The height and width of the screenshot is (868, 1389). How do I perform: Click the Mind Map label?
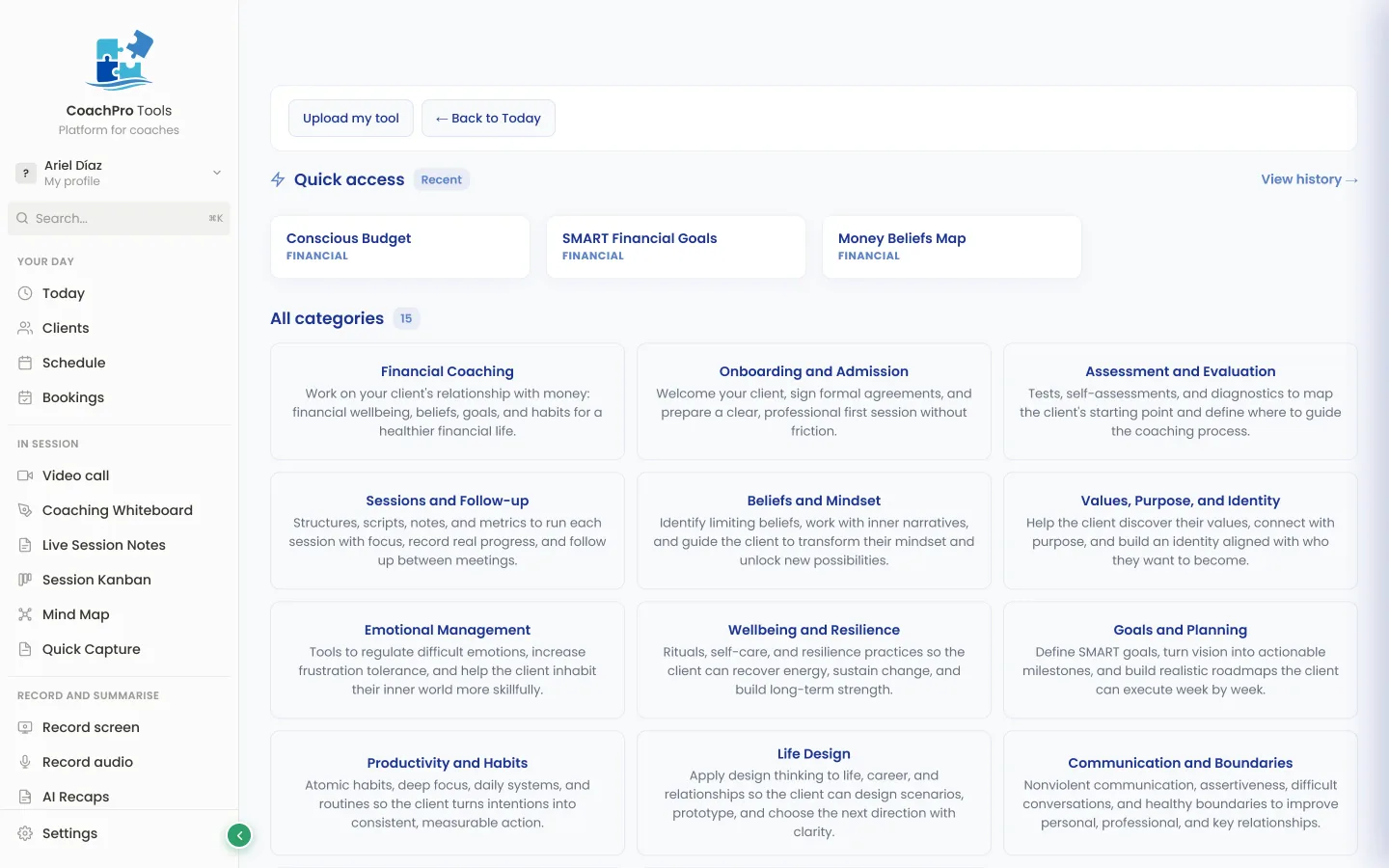click(x=75, y=614)
